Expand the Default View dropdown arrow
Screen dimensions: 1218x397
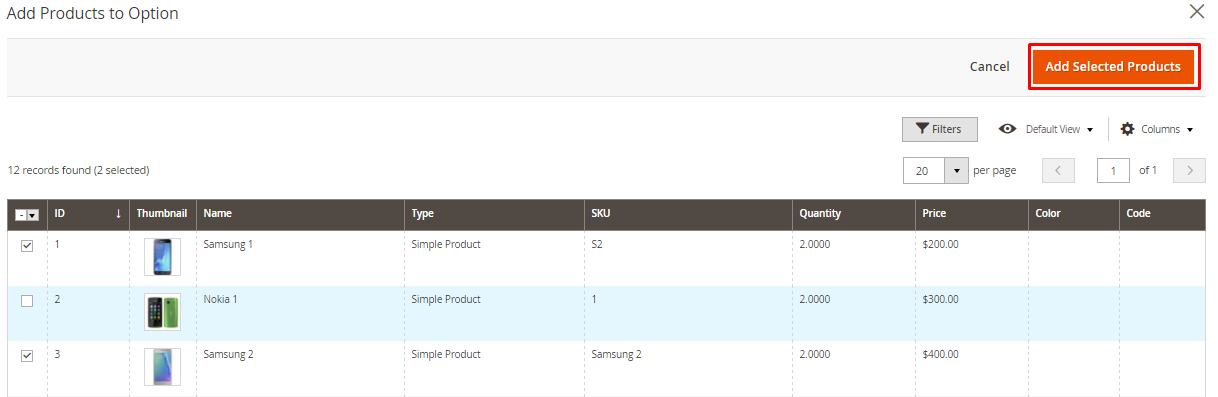click(1090, 130)
